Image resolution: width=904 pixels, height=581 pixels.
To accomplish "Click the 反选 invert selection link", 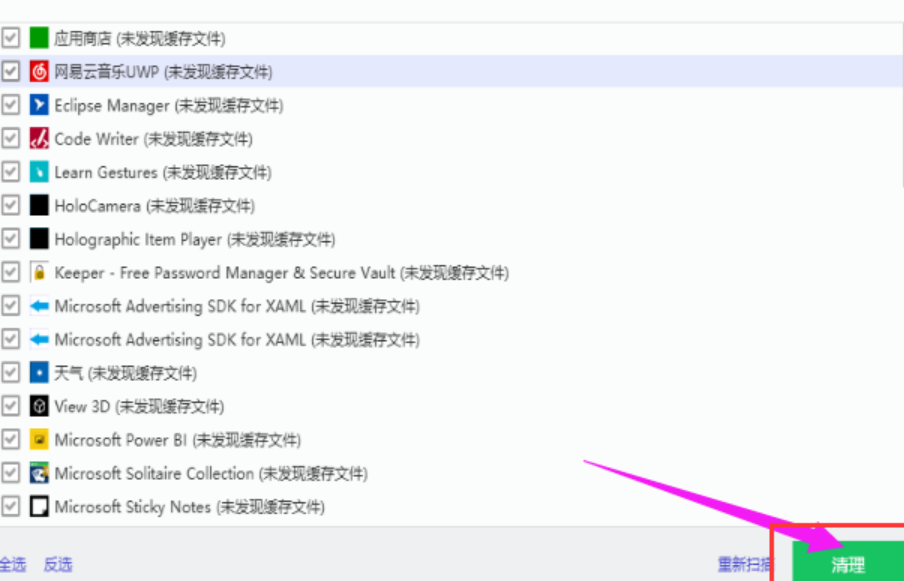I will coord(58,565).
